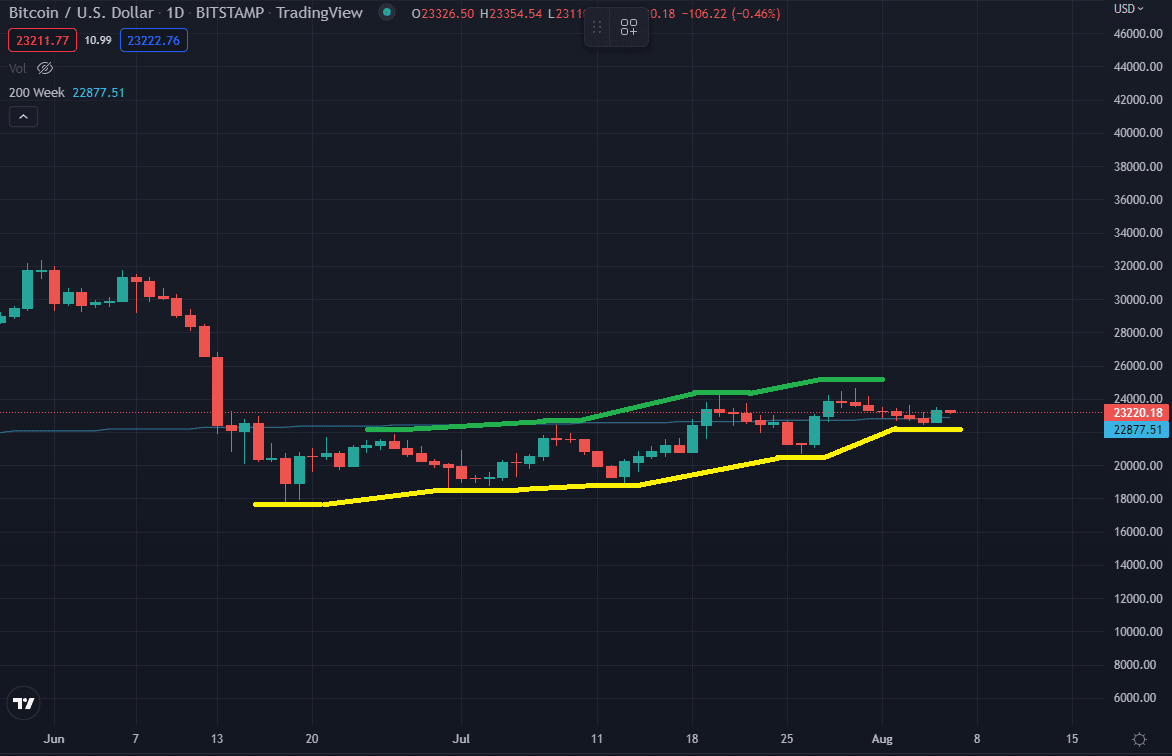The height and width of the screenshot is (756, 1172).
Task: Click the Jul label on time axis
Action: (461, 739)
